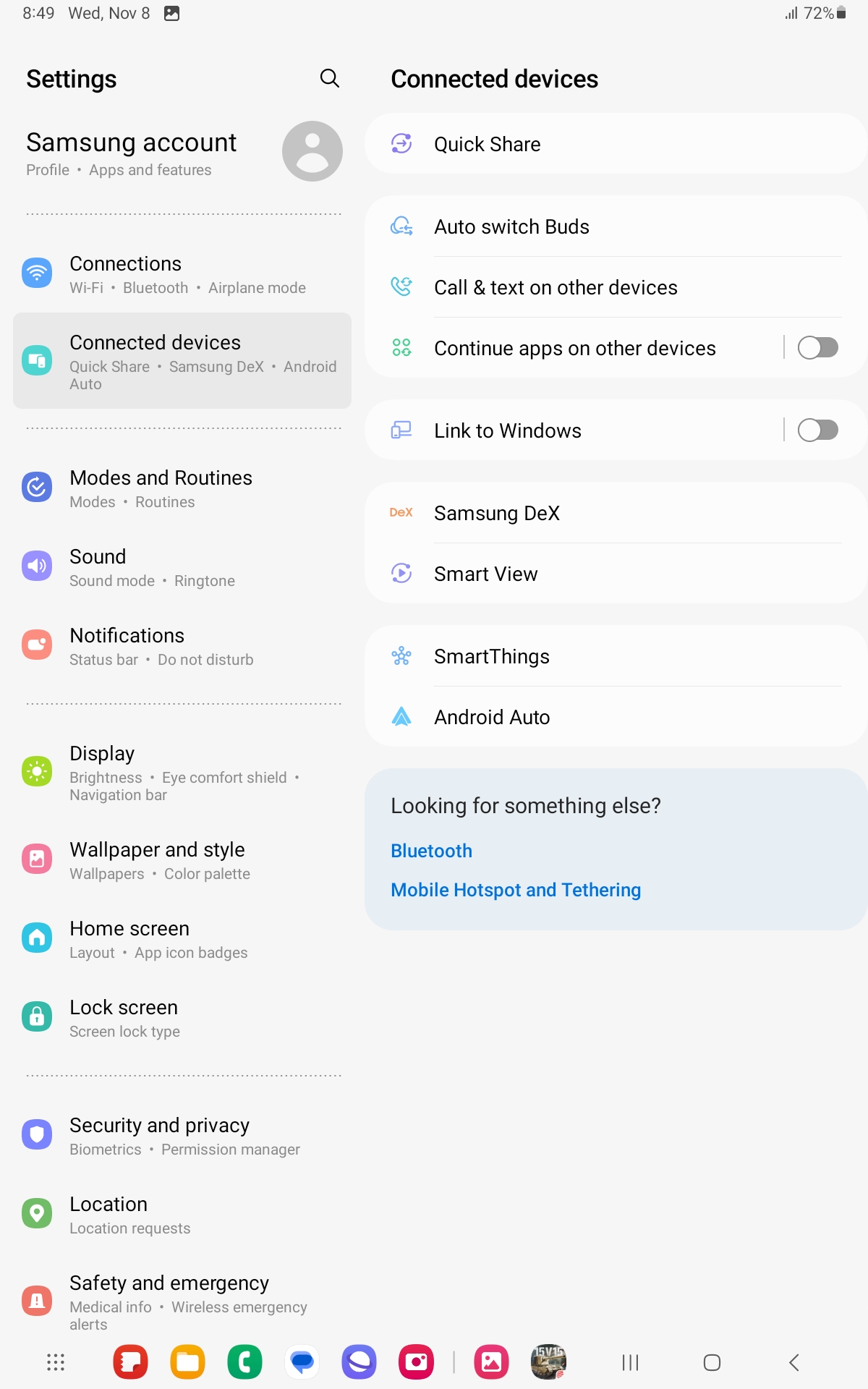Enable the Link to Windows switch
The height and width of the screenshot is (1389, 868).
(818, 430)
